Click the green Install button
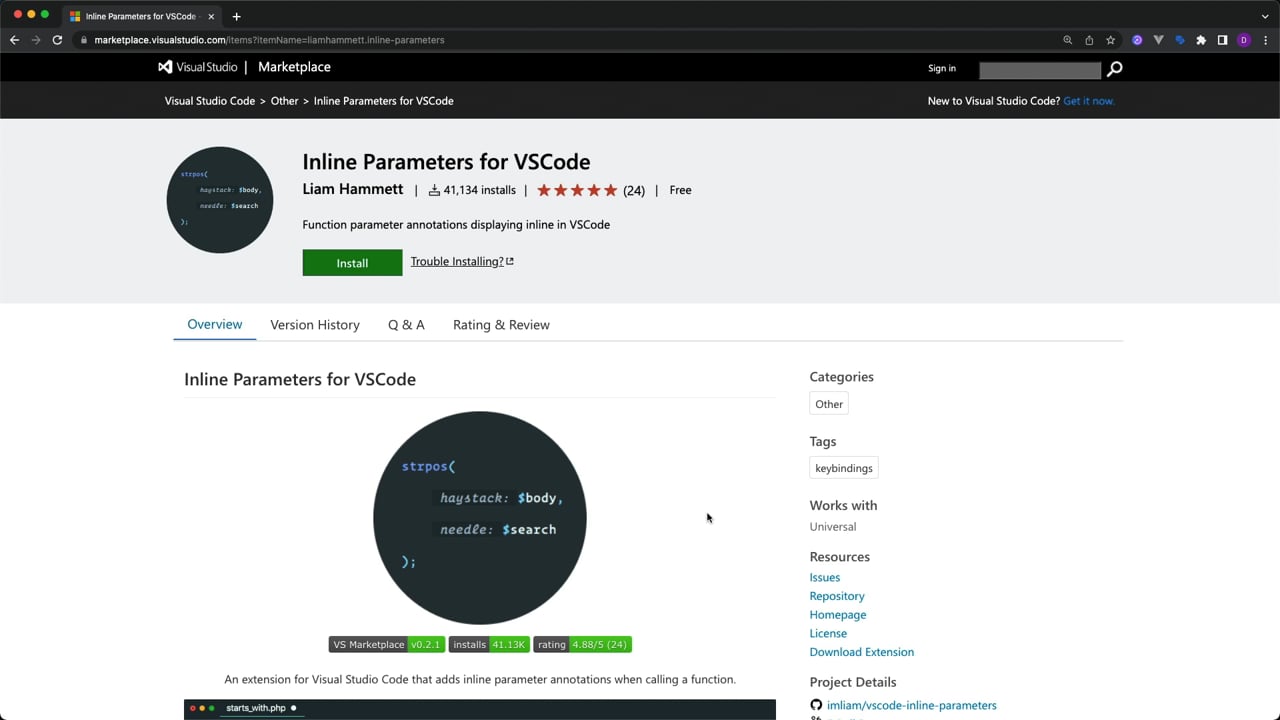This screenshot has height=720, width=1280. coord(352,262)
